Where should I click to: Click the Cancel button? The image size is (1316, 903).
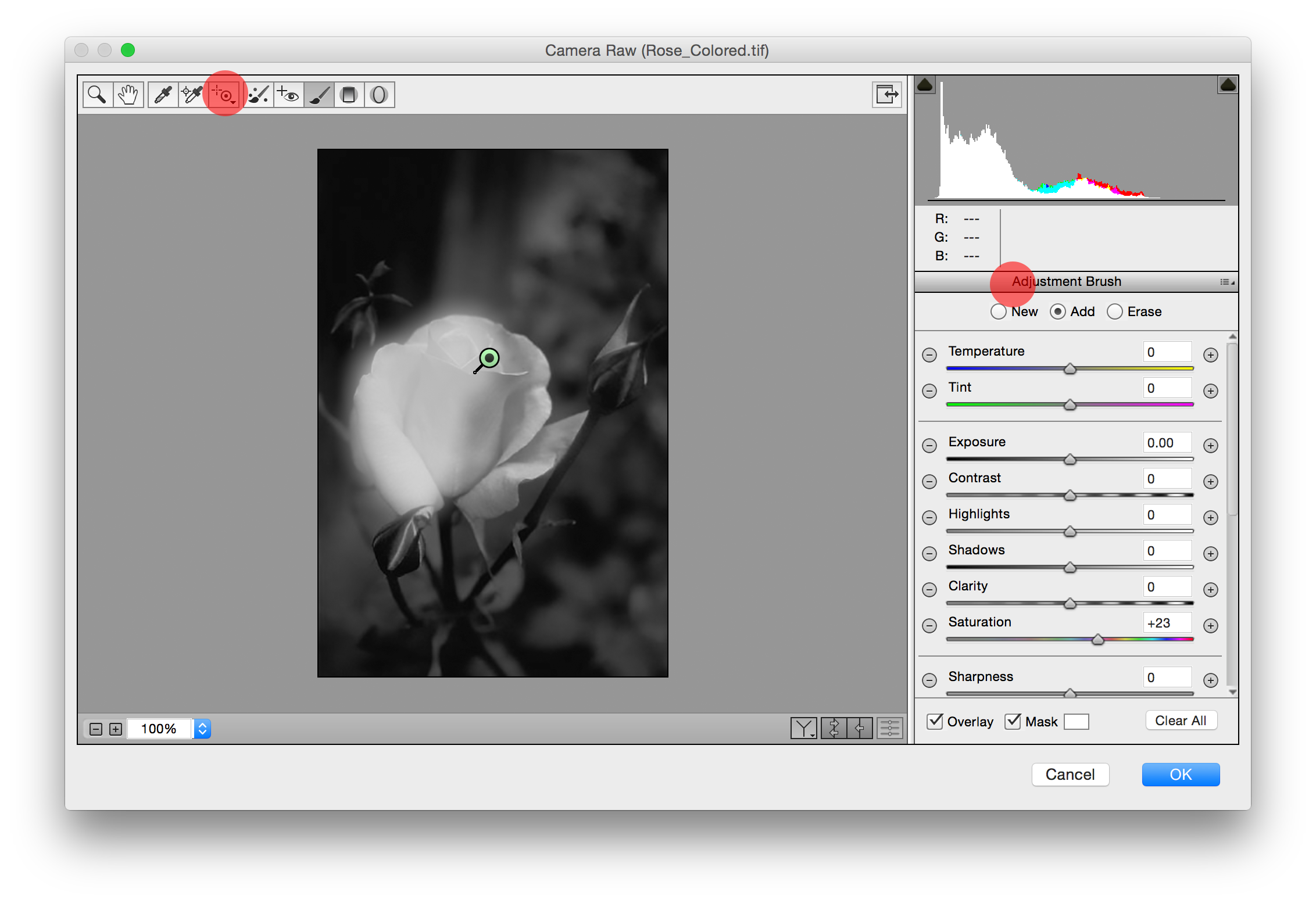[x=1070, y=775]
